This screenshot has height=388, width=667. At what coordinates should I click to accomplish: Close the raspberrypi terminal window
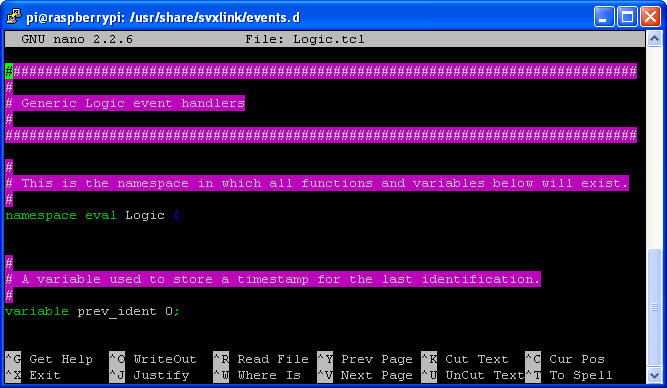pos(650,17)
